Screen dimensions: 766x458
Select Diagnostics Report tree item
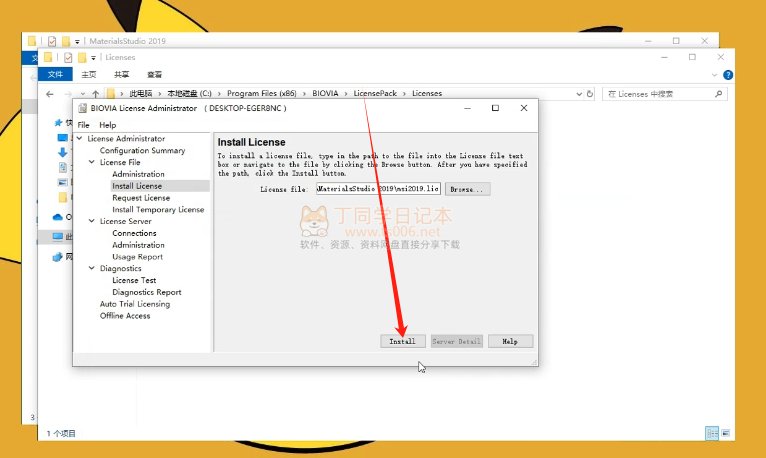coord(147,292)
